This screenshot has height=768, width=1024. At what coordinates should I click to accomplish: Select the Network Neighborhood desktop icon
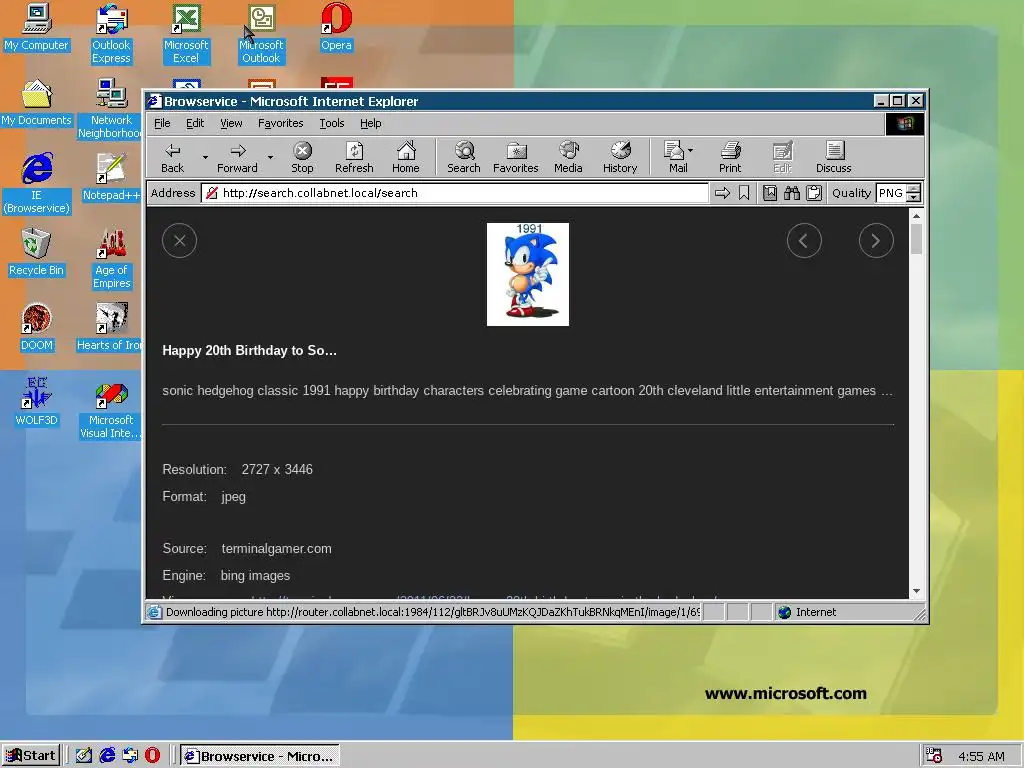111,108
